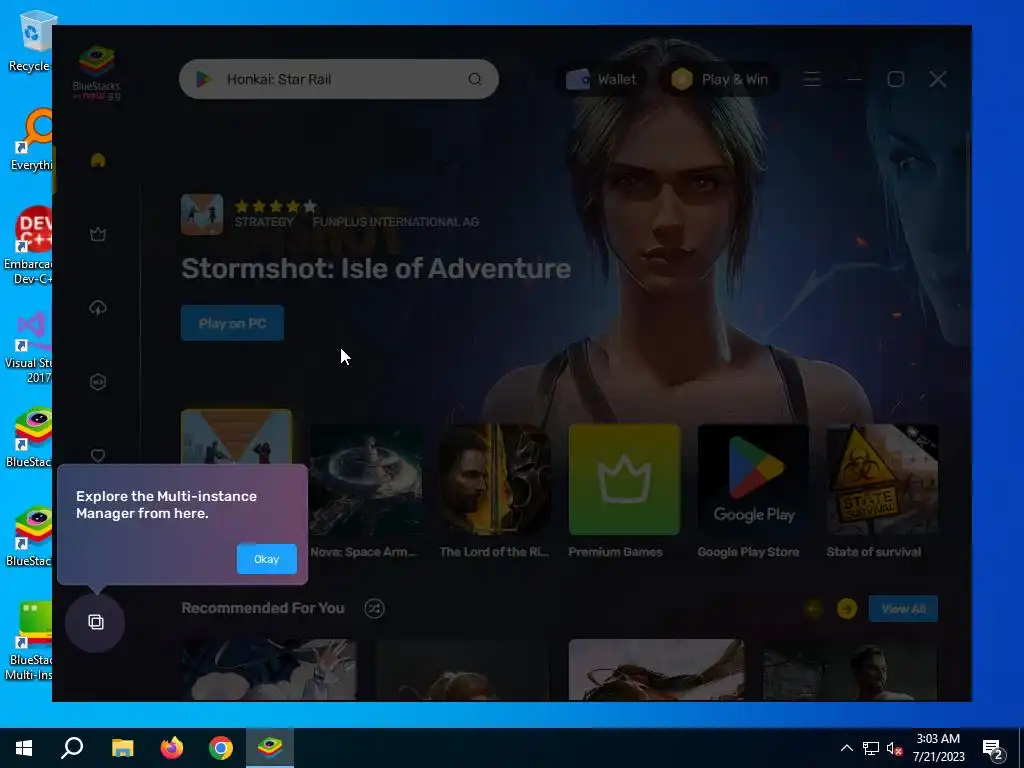Click the network tray icon
1024x768 pixels.
point(871,748)
